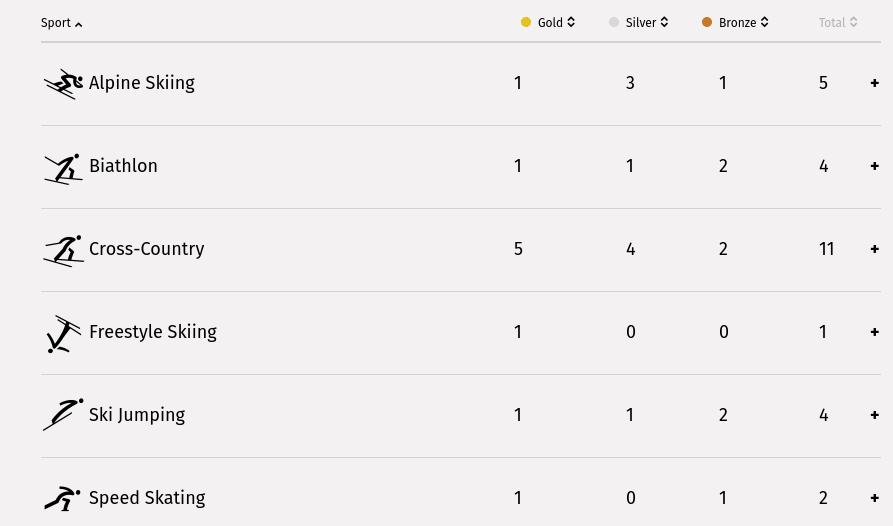Sort table by Sport column

tap(61, 23)
